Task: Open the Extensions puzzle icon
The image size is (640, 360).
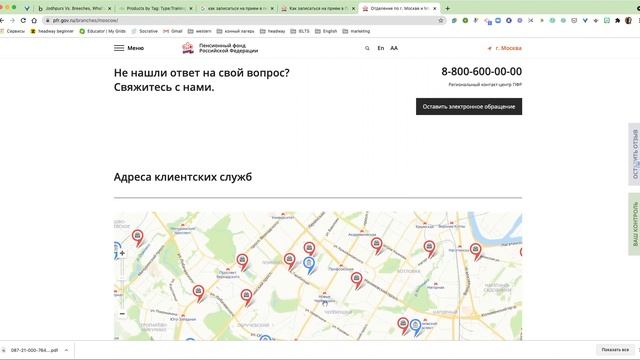Action: point(618,20)
